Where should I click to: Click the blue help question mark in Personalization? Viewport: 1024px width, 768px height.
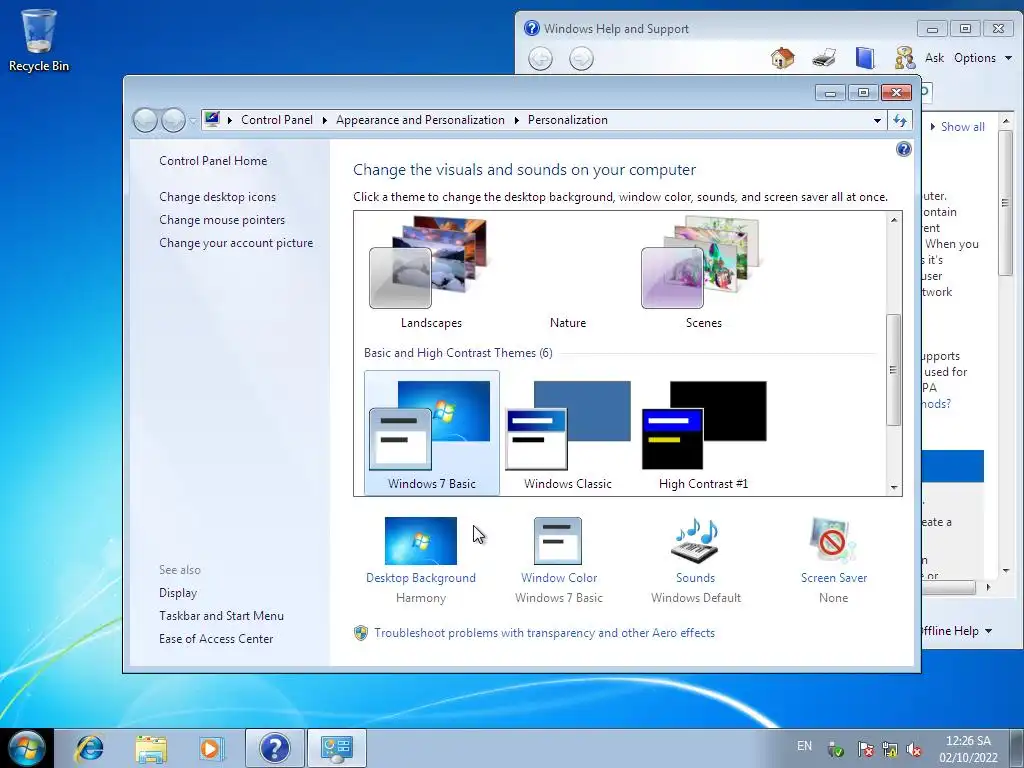(903, 150)
